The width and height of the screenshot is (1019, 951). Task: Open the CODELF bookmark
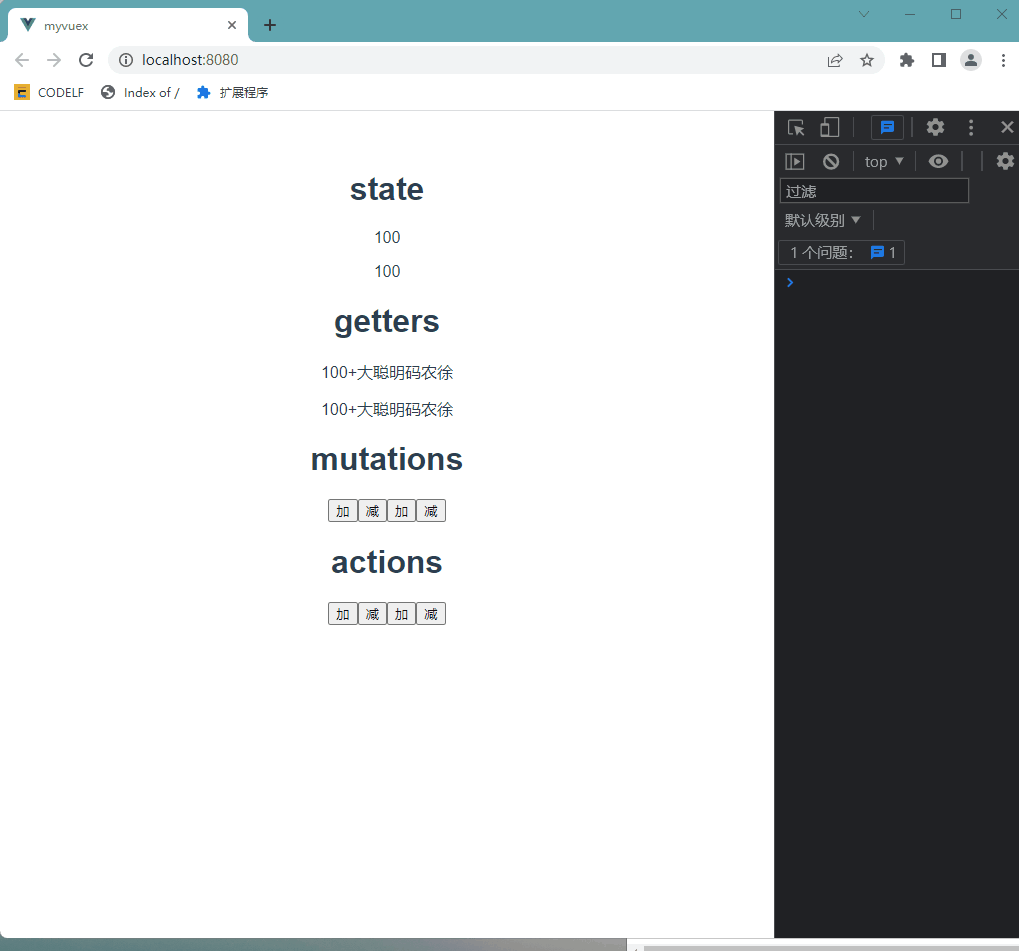pos(49,92)
